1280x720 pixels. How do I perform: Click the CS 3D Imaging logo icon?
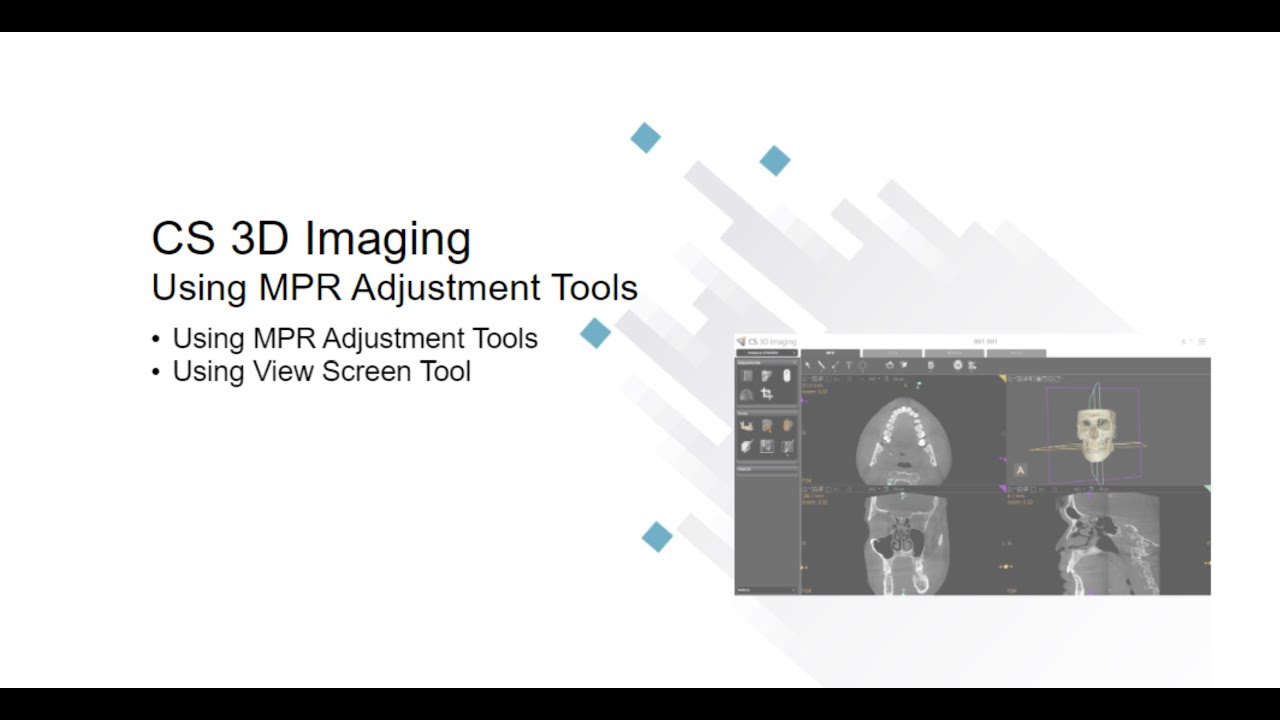[741, 341]
